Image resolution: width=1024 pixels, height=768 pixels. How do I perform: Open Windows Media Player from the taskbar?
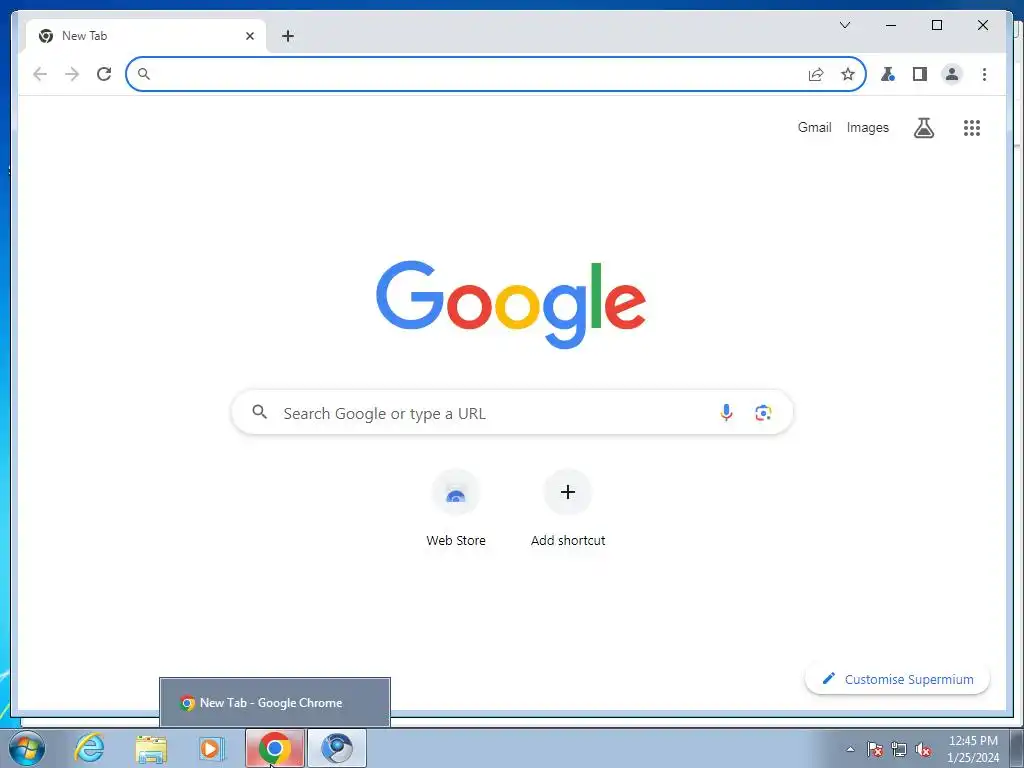click(212, 748)
